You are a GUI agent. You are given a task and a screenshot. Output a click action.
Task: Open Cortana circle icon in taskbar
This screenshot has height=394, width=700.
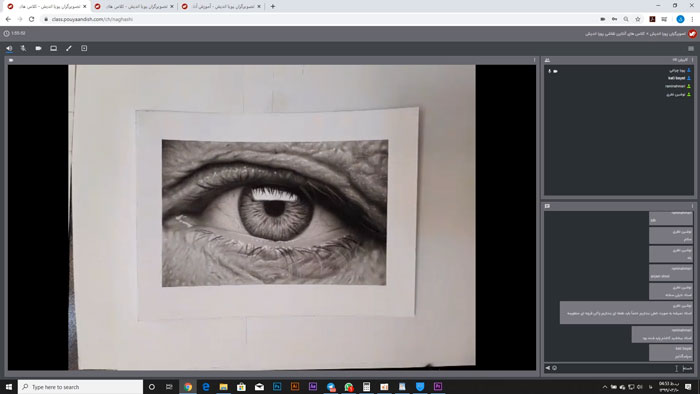coord(152,387)
